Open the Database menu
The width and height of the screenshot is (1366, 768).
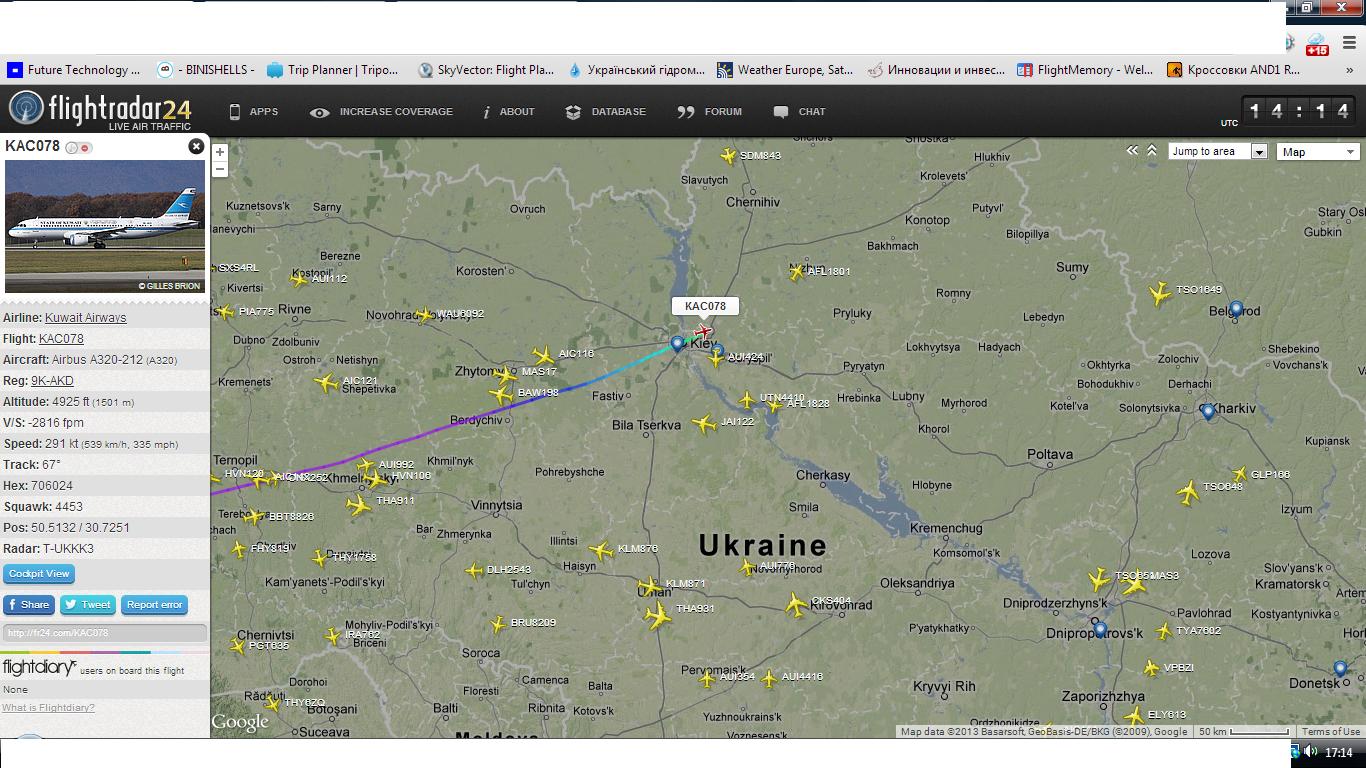coord(606,112)
